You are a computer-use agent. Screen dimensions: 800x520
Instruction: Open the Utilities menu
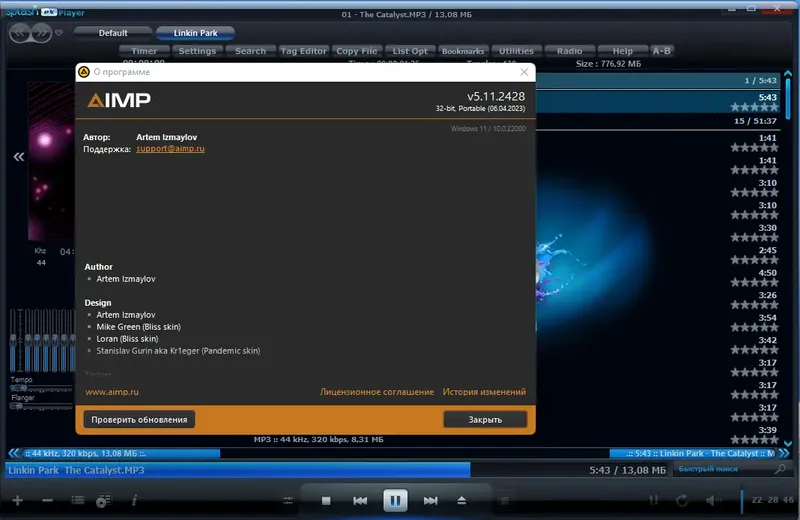coord(516,51)
